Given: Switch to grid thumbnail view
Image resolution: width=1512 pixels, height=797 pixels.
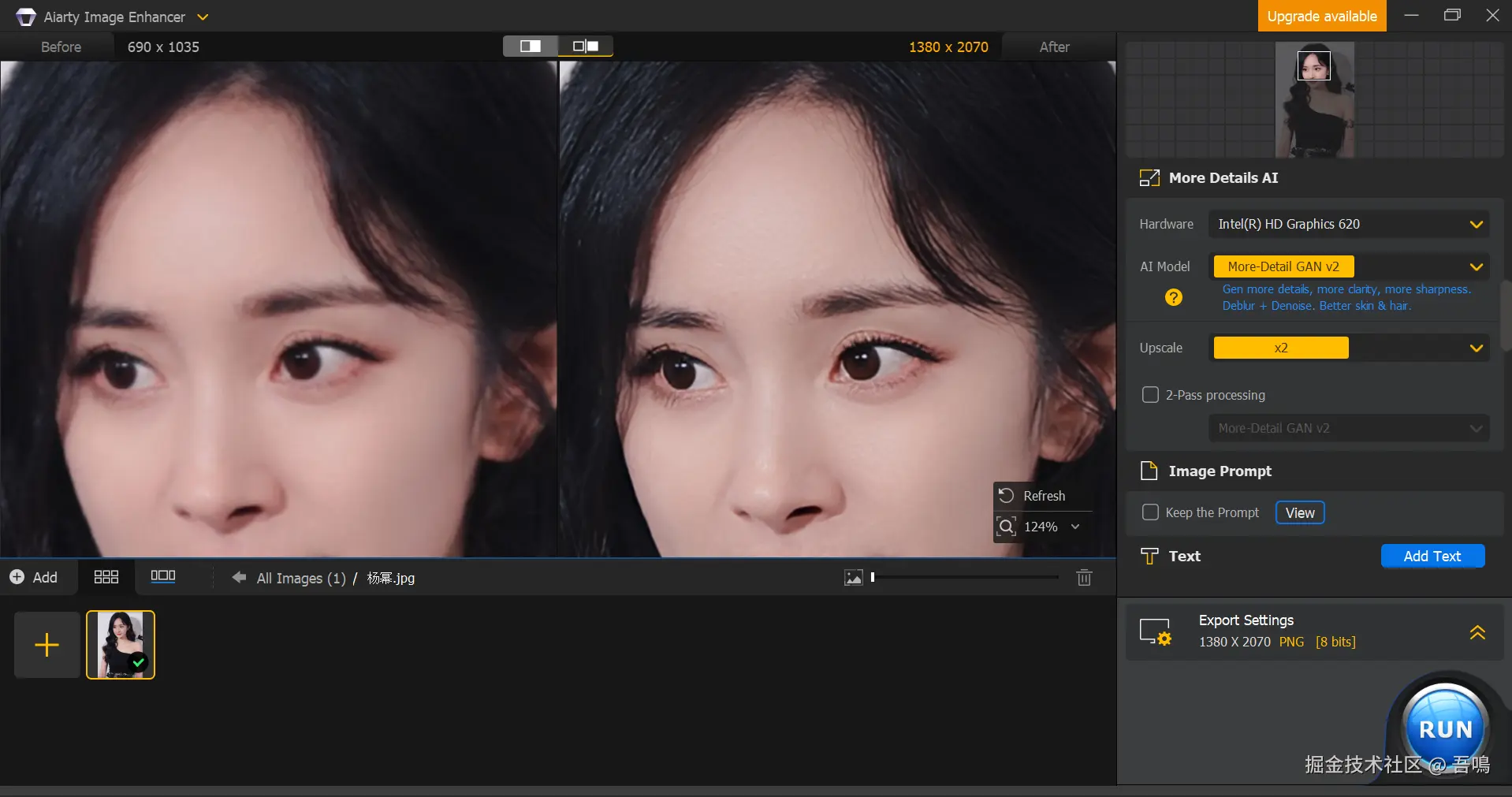Looking at the screenshot, I should 106,577.
